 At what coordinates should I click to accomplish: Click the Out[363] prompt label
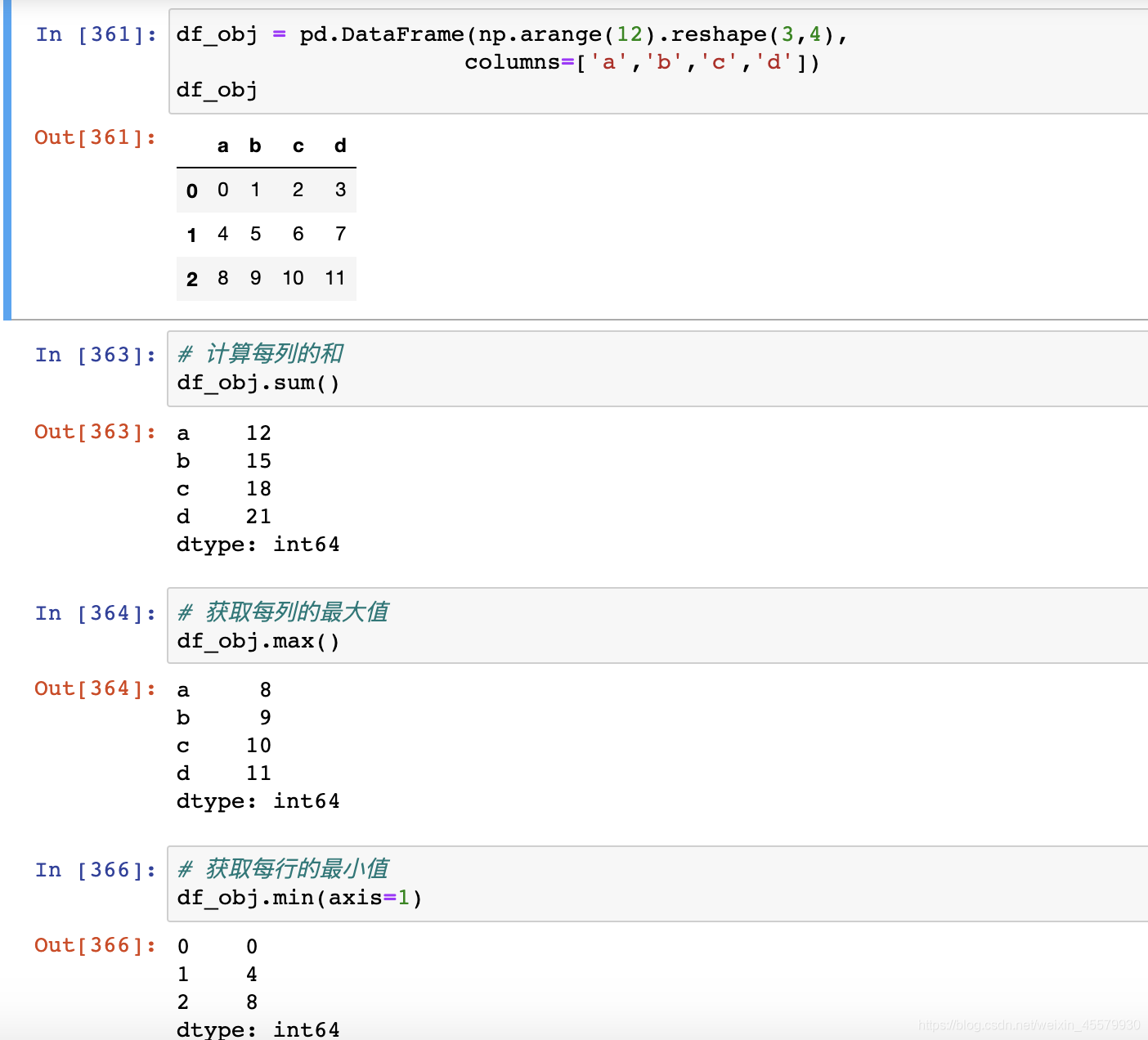[96, 432]
